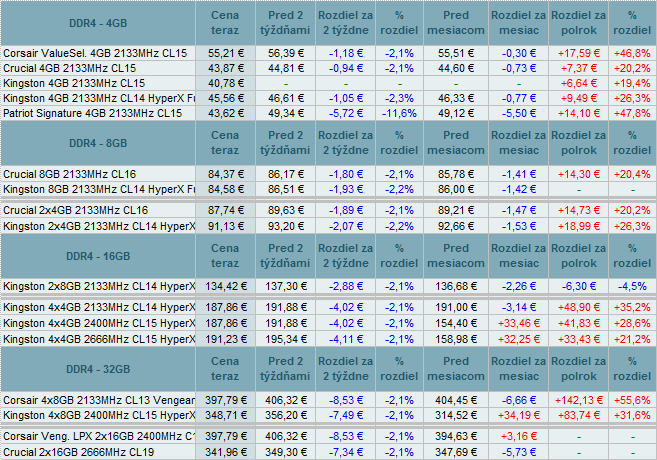Select Pred 2 týždňami header in DDR4 - 4GB section

coord(285,23)
